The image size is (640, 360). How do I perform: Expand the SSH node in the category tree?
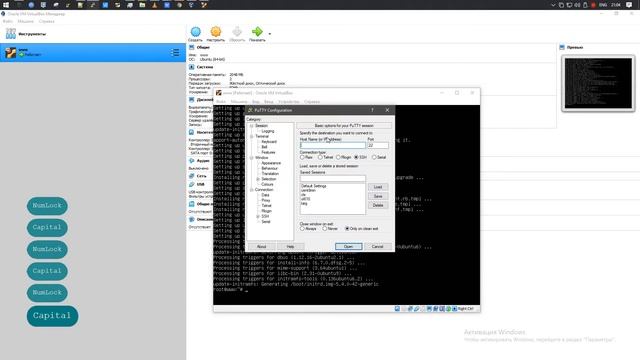(x=258, y=216)
